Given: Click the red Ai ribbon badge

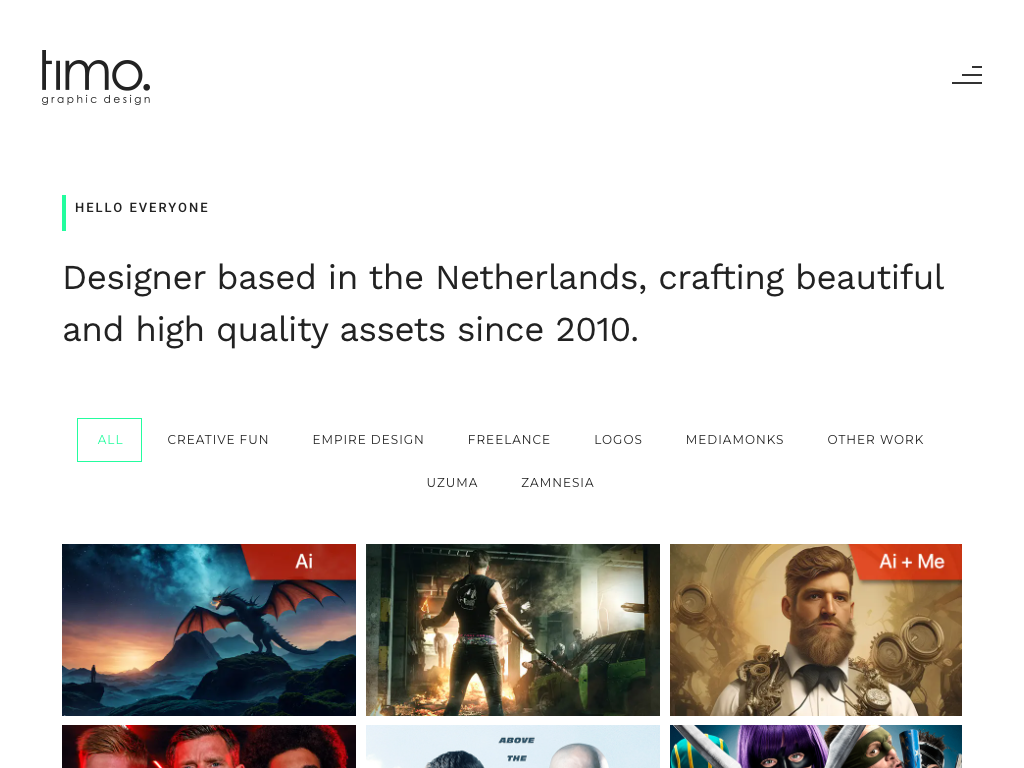Looking at the screenshot, I should pos(302,561).
